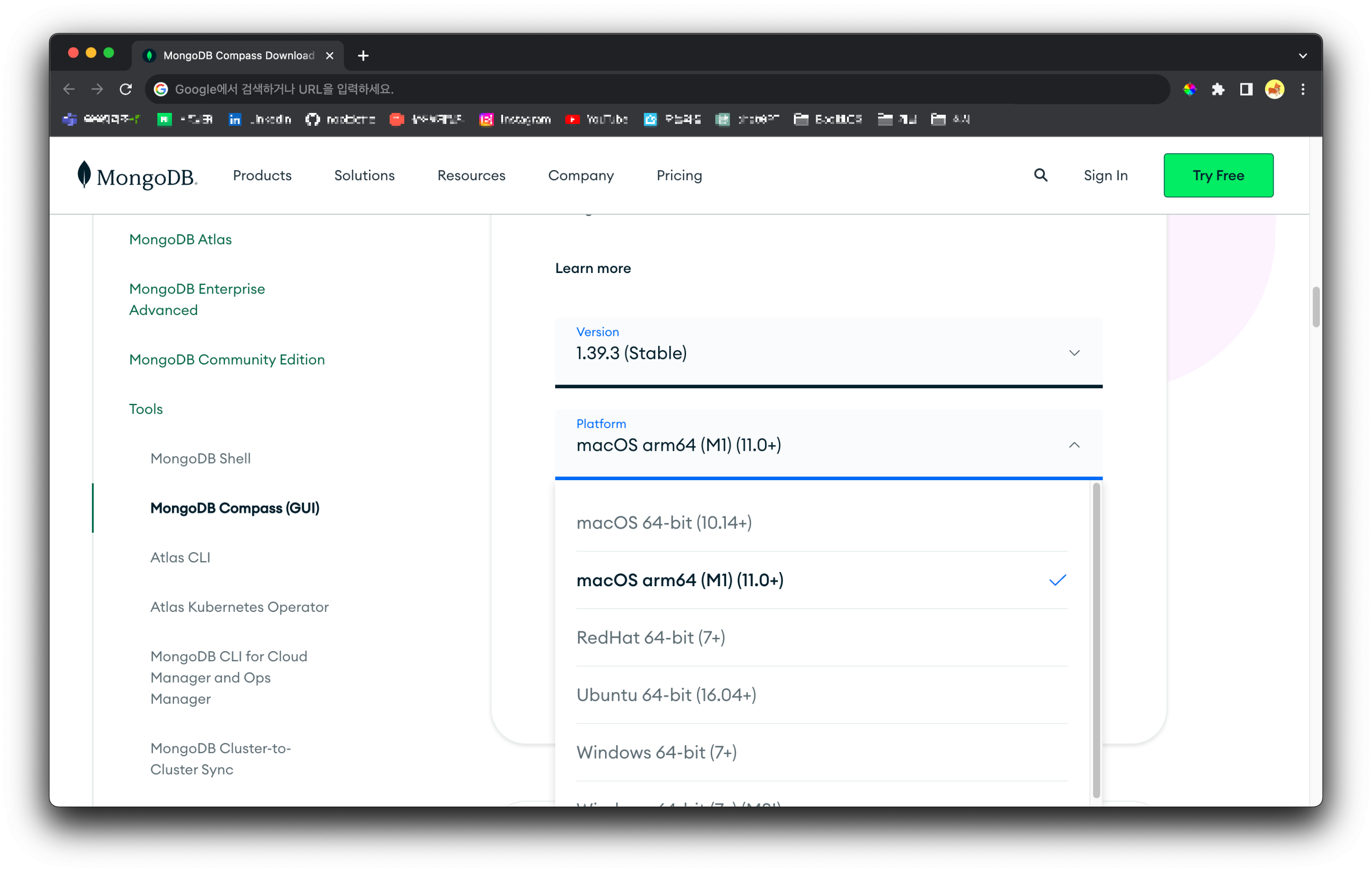Open MongoDB Shell sidebar link
This screenshot has width=1372, height=872.
coord(200,459)
